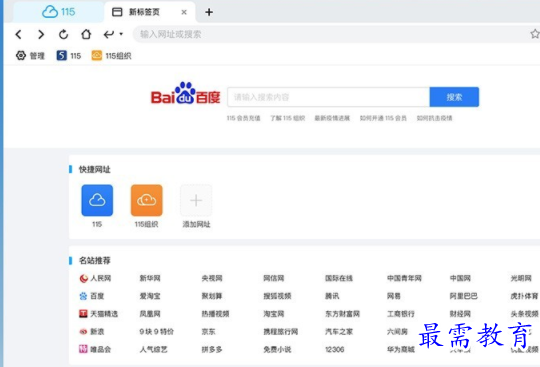The height and width of the screenshot is (367, 540).
Task: Open 网易 recommended site
Action: 394,296
